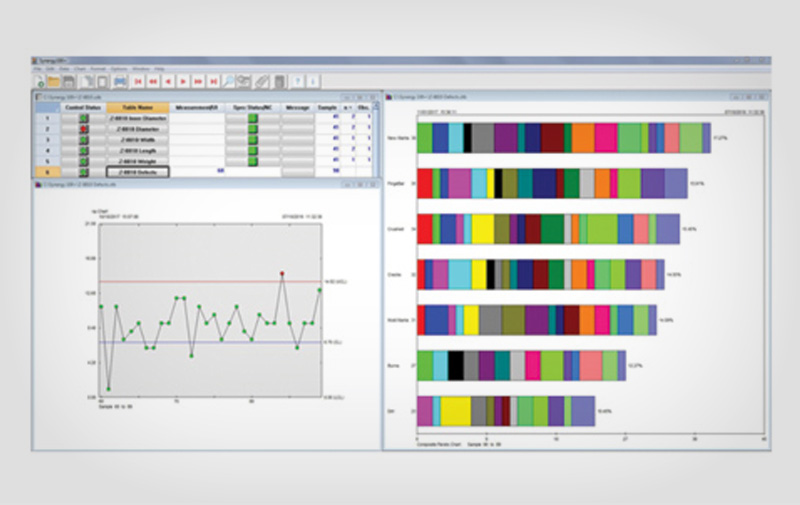
Task: Open the magnifier search tool
Action: point(229,82)
